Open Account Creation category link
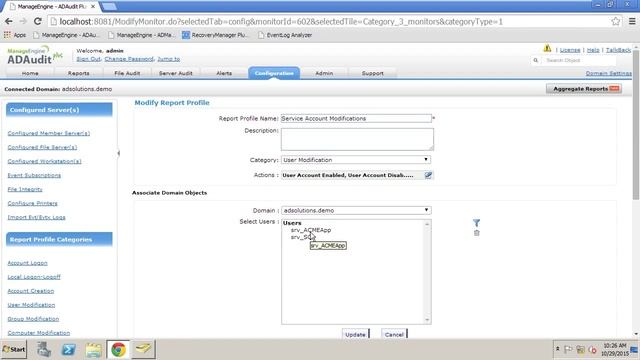 (x=31, y=291)
